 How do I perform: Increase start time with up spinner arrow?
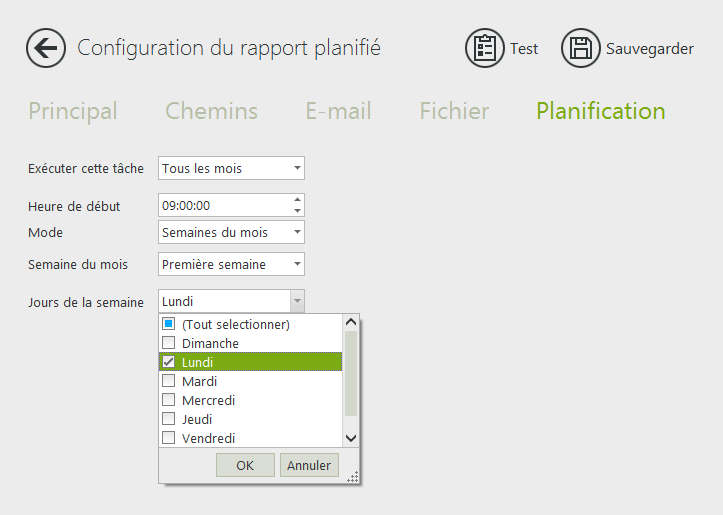coord(297,199)
